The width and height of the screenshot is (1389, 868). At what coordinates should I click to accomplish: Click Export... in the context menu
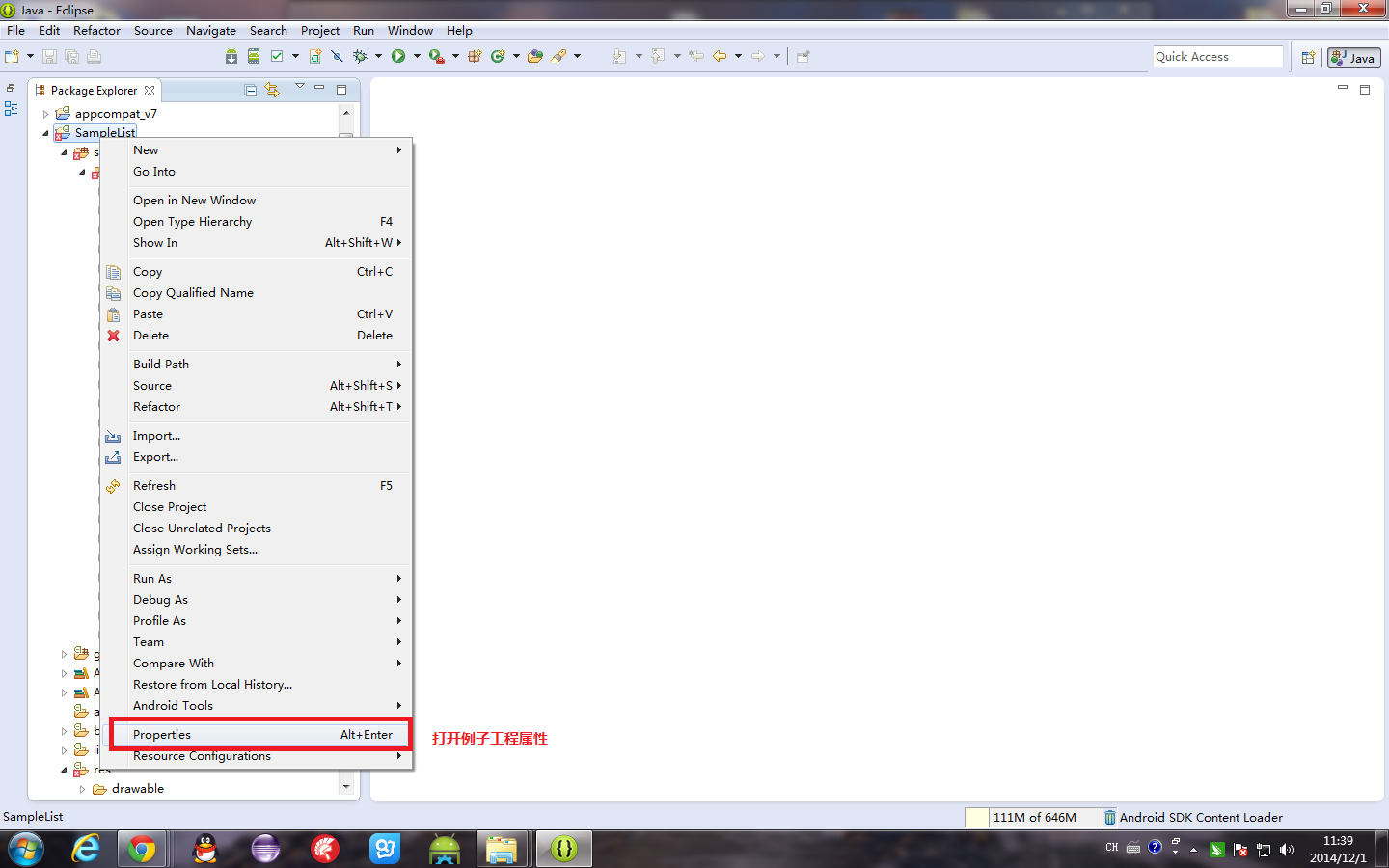[256, 457]
